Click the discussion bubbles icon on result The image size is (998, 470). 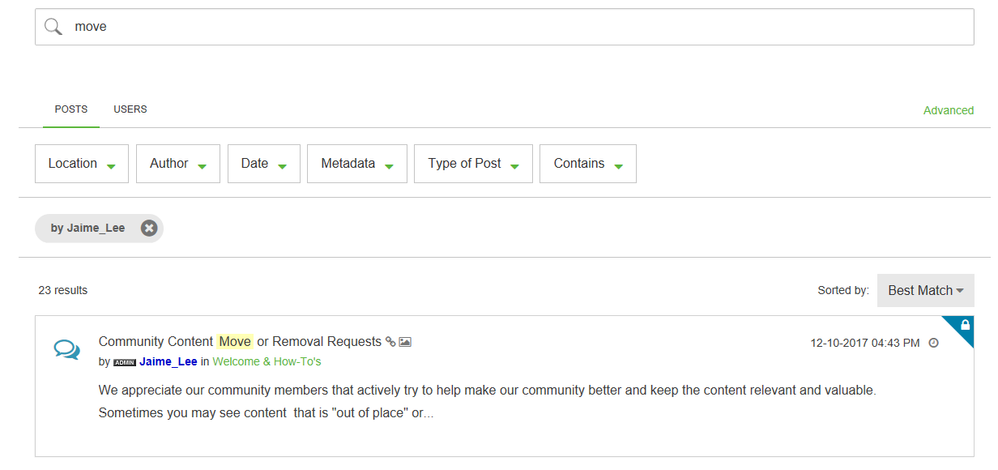coord(67,350)
